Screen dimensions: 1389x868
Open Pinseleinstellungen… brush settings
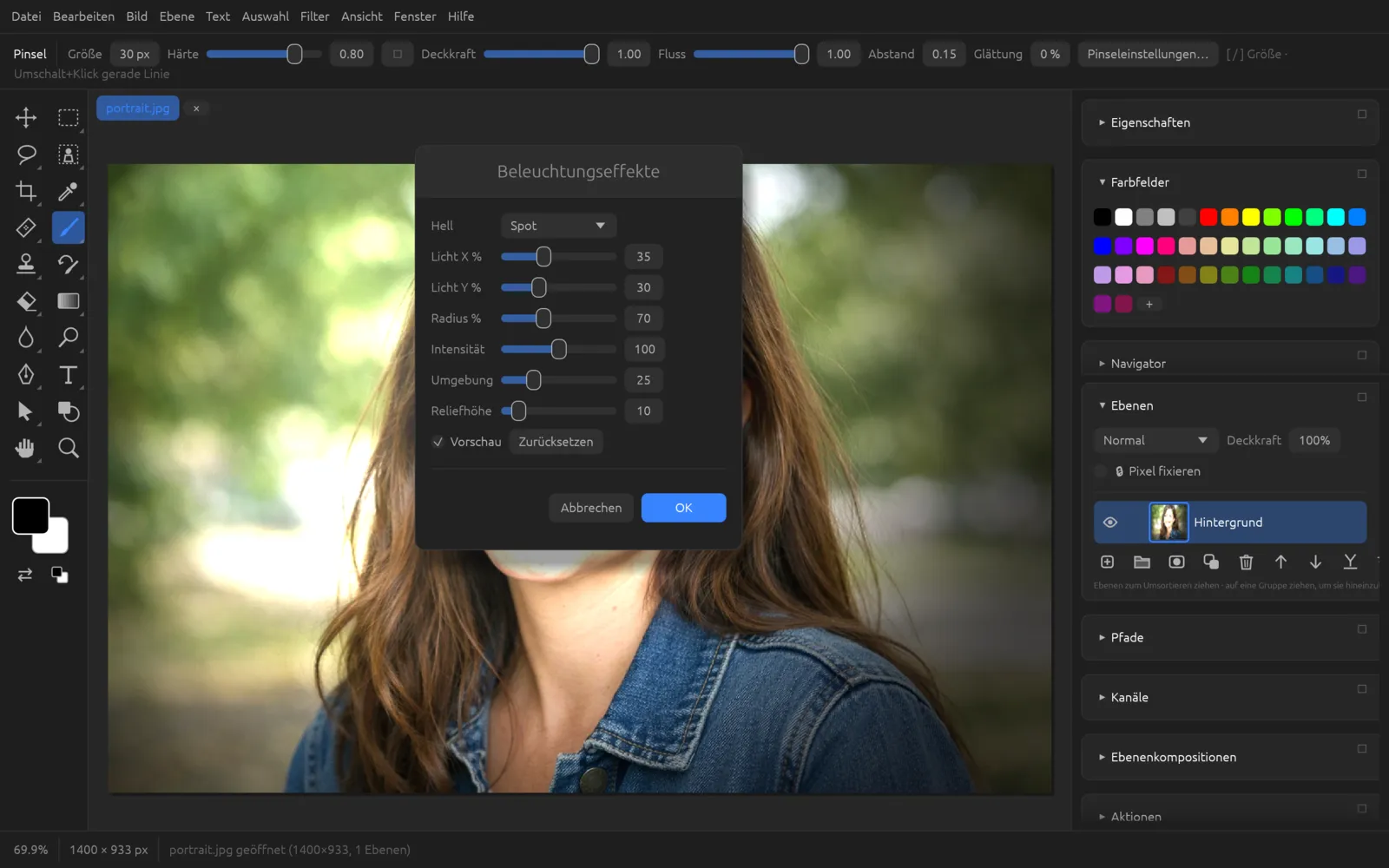tap(1148, 54)
